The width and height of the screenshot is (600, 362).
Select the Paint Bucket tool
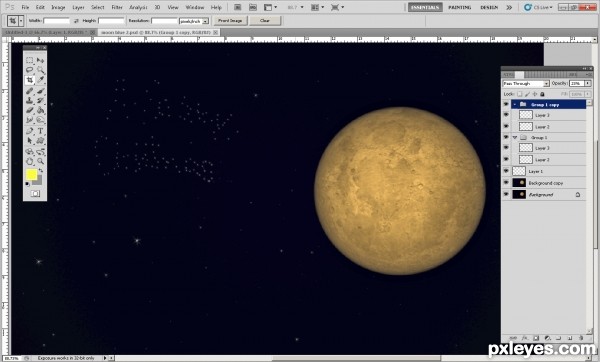pyautogui.click(x=41, y=110)
